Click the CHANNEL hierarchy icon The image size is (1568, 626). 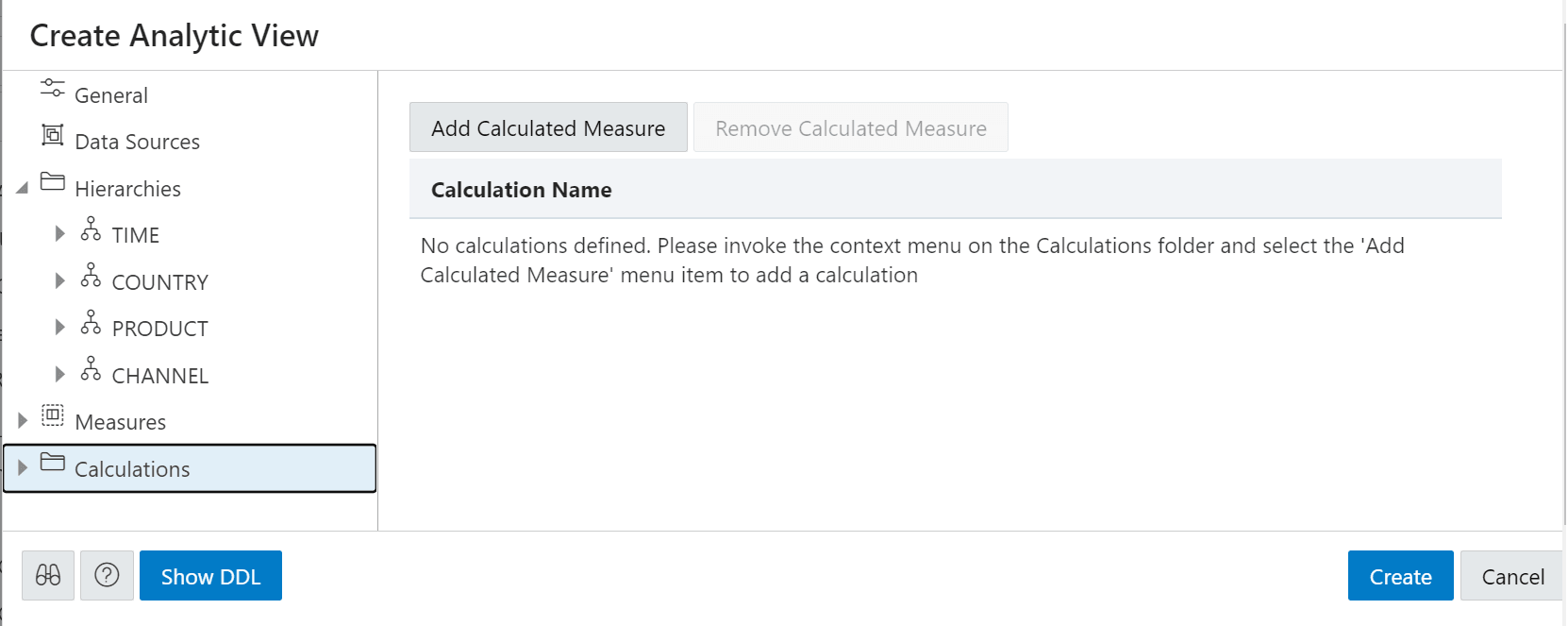[x=91, y=368]
